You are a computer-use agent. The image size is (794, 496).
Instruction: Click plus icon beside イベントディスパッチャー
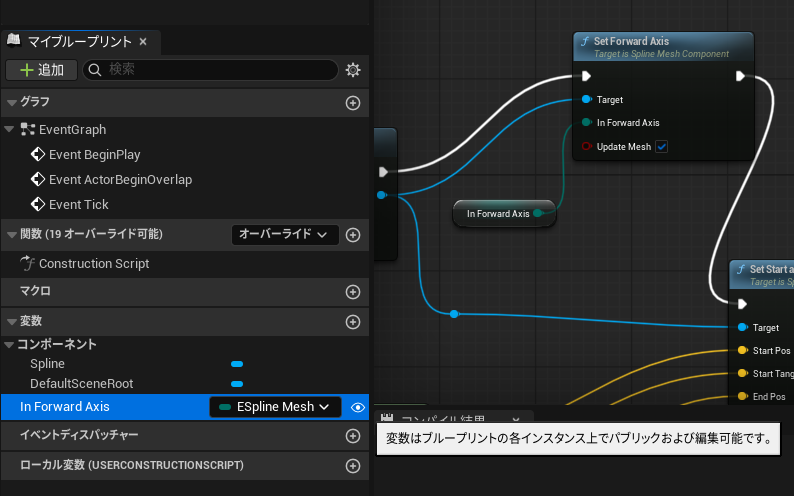[x=352, y=436]
